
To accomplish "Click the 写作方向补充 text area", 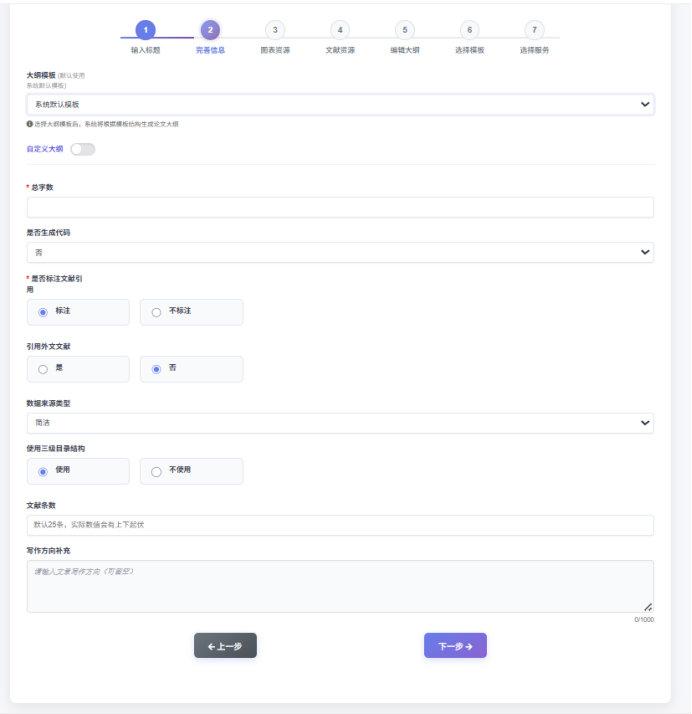I will tap(340, 586).
